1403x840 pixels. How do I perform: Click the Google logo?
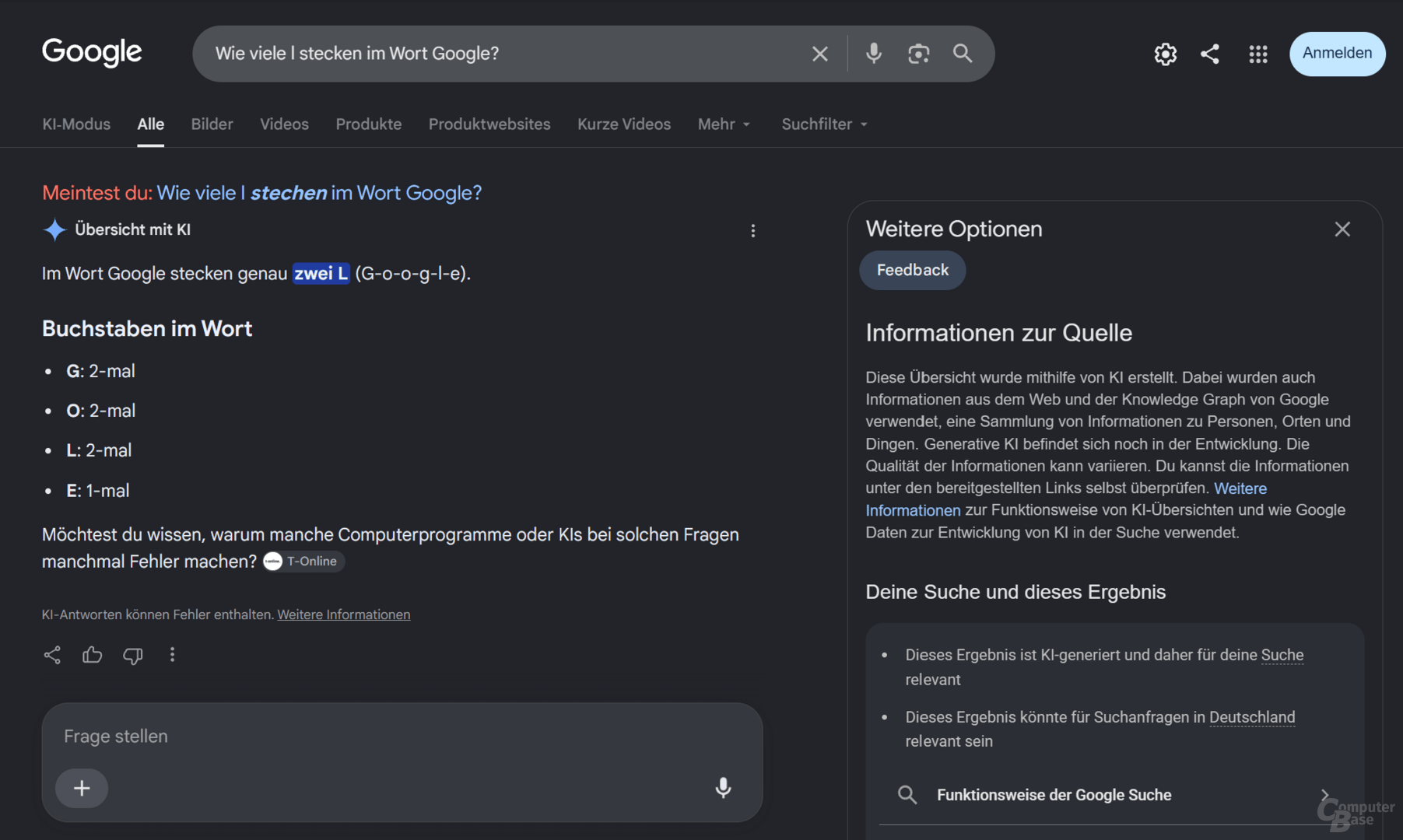click(92, 53)
